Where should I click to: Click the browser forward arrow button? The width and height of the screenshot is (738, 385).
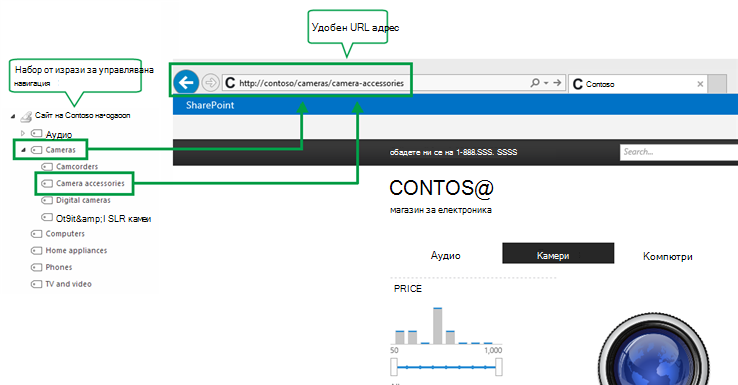pos(210,83)
